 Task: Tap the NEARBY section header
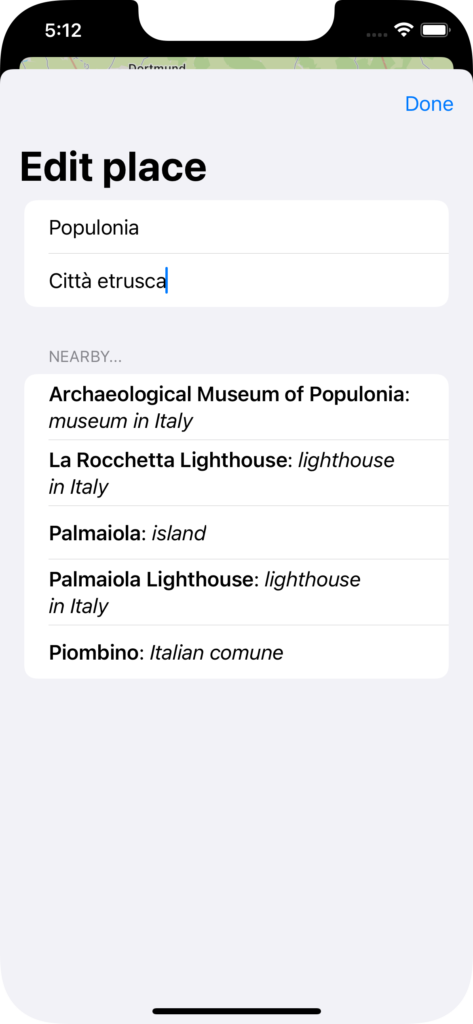pos(85,357)
